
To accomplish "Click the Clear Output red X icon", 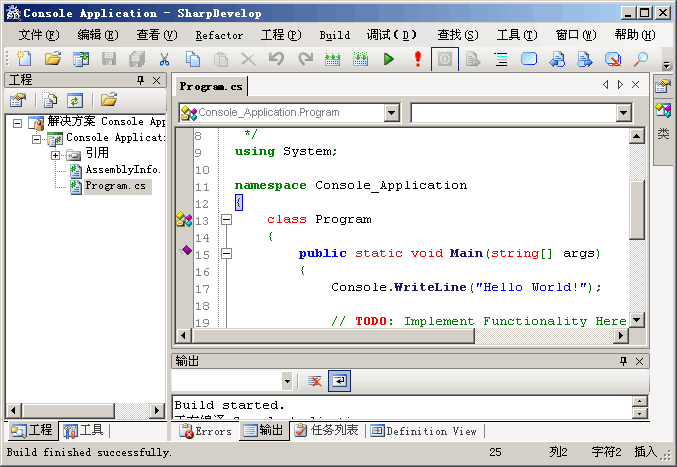I will point(315,381).
